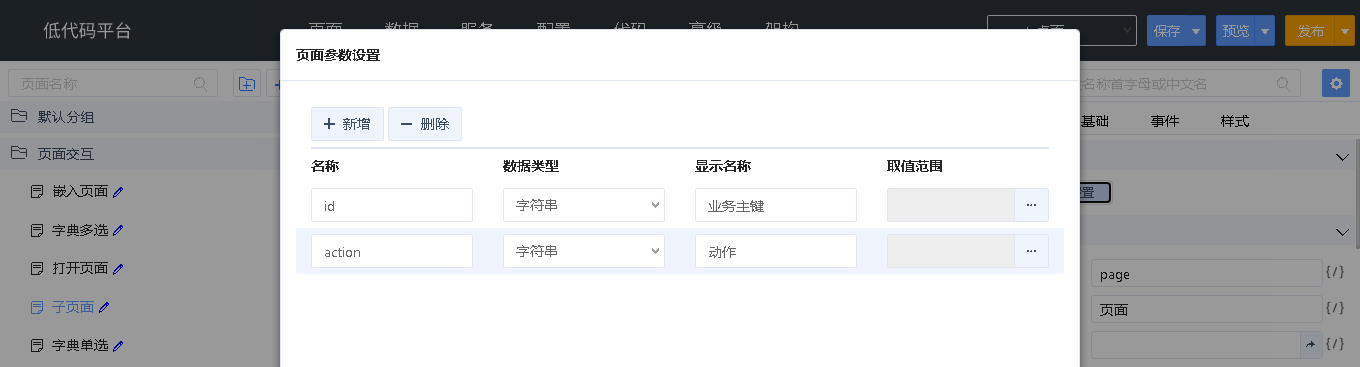This screenshot has width=1360, height=367.
Task: Open the 预览 button dropdown arrow
Action: pyautogui.click(x=1266, y=31)
